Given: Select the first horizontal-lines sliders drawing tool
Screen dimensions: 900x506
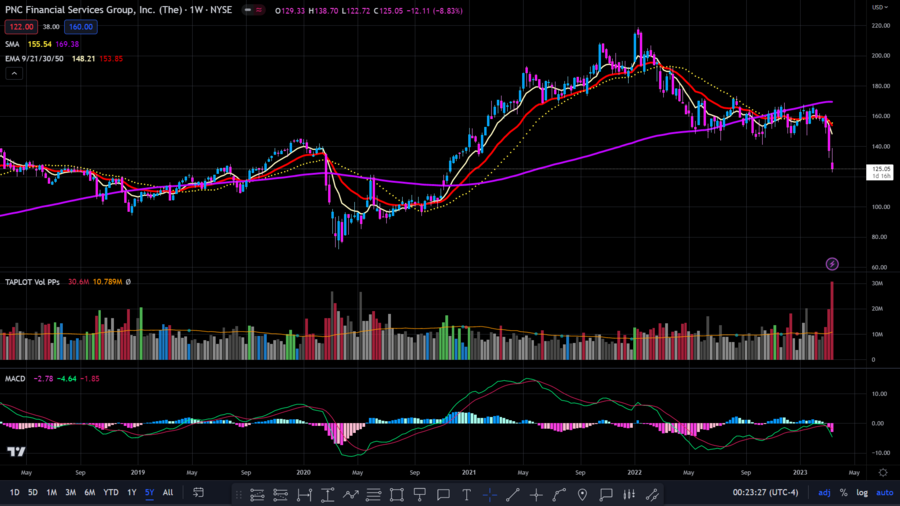Looking at the screenshot, I should click(x=257, y=495).
